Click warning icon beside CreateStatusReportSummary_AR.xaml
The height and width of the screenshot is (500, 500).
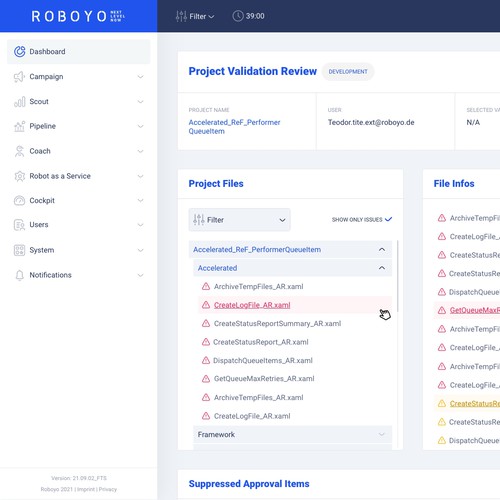pyautogui.click(x=206, y=323)
